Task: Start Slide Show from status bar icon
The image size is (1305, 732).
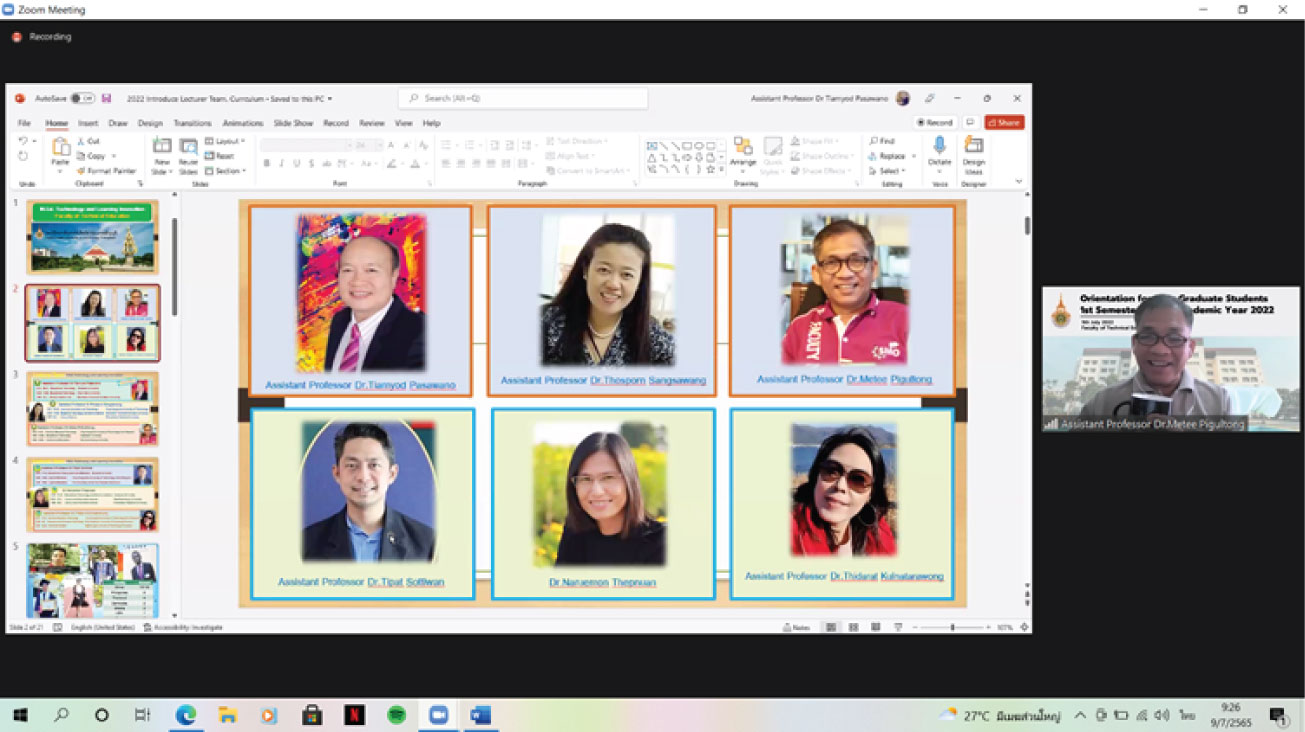Action: [897, 627]
